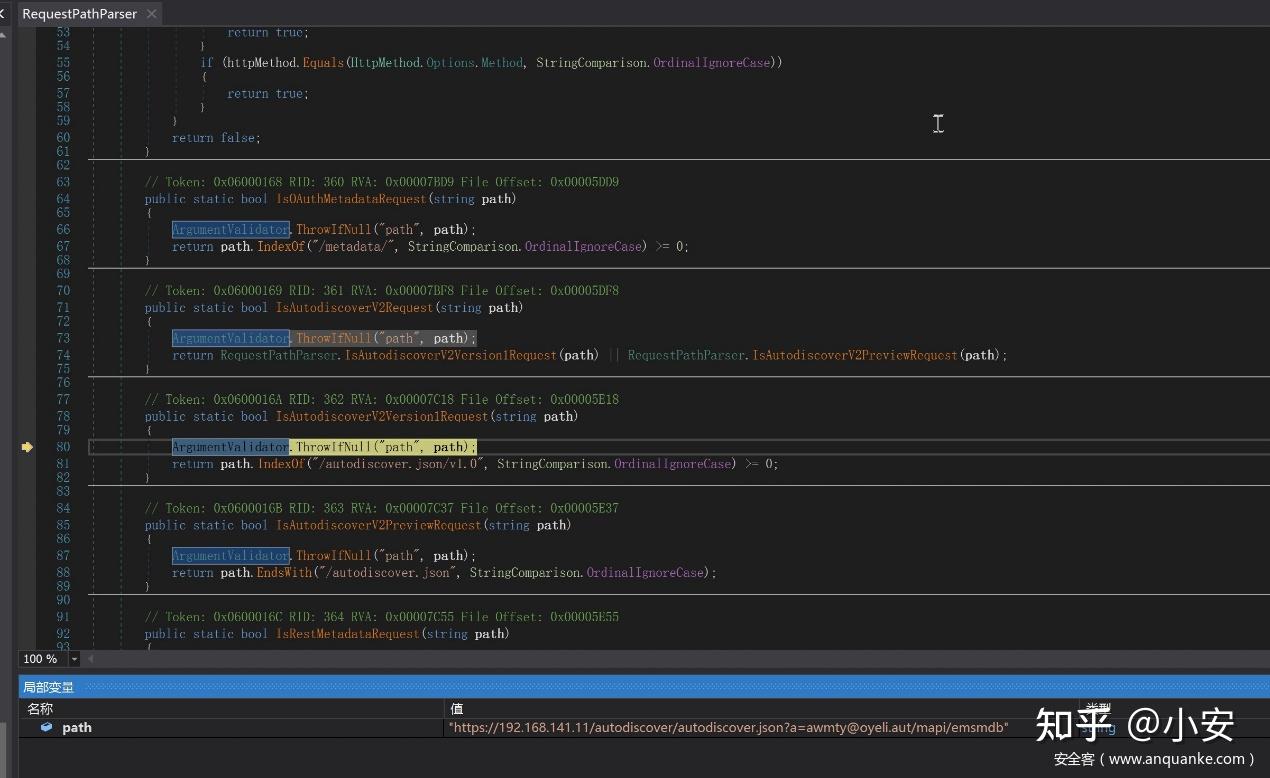
Task: Select the RequestPathParser tab
Action: pyautogui.click(x=79, y=13)
